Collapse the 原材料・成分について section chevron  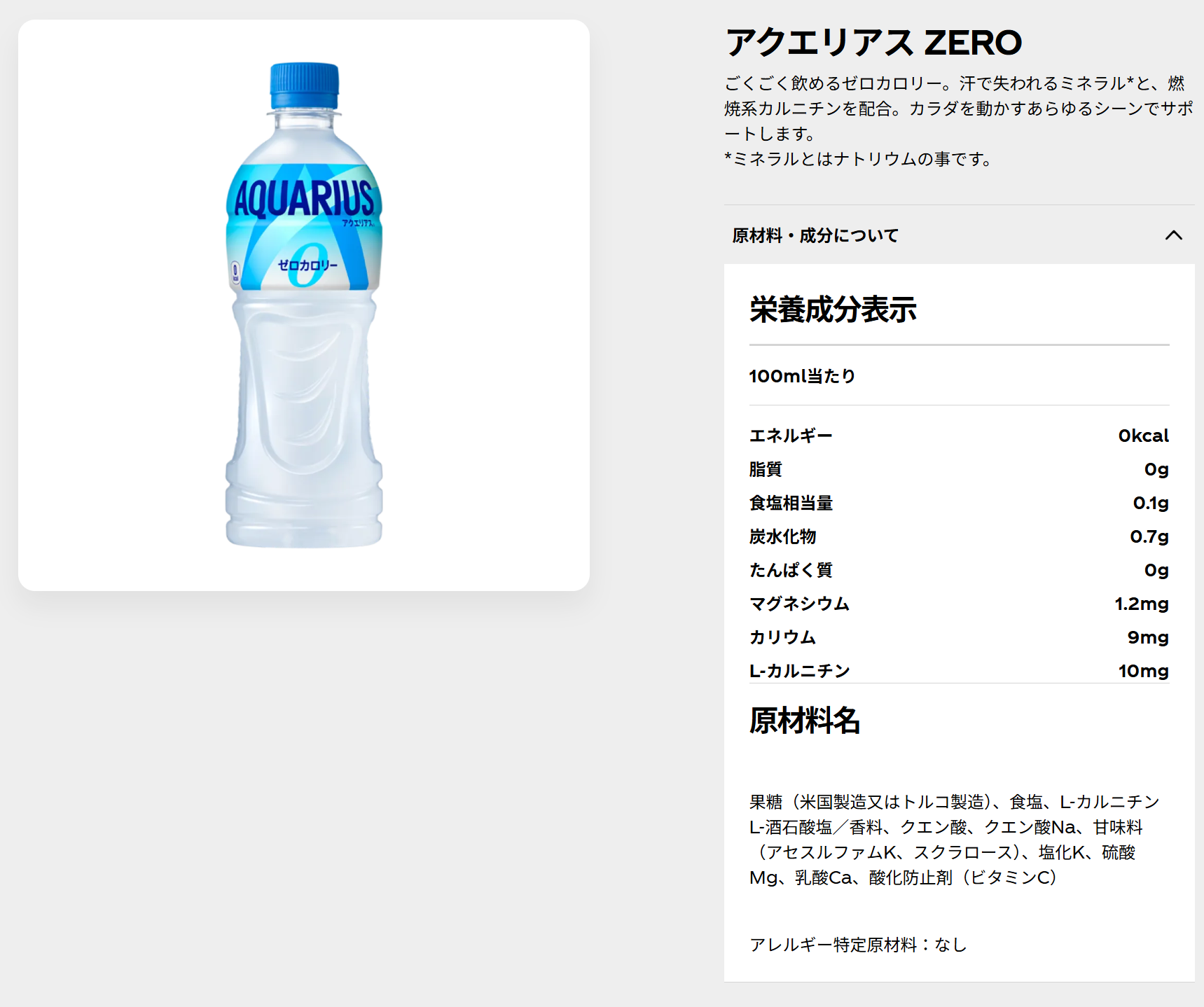coord(1173,235)
